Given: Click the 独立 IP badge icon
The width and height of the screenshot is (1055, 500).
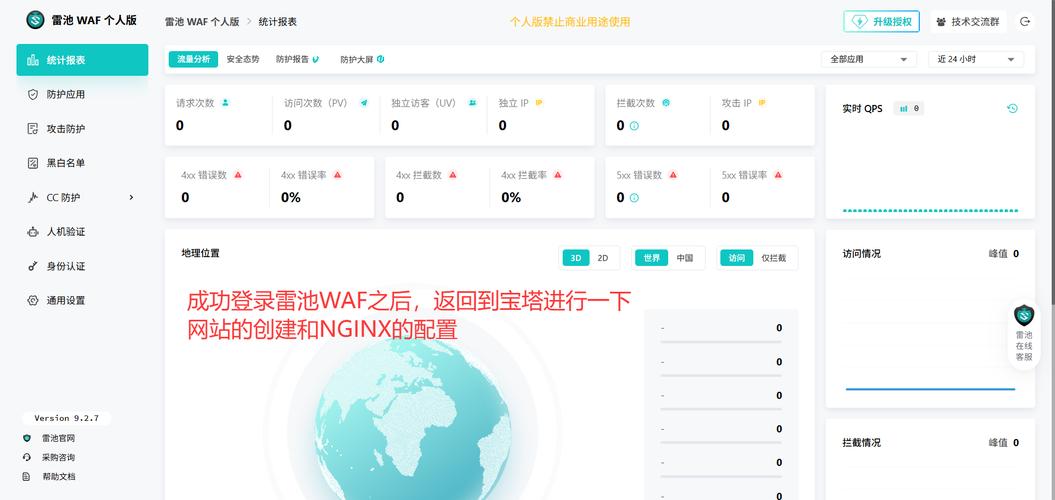Looking at the screenshot, I should pos(539,103).
